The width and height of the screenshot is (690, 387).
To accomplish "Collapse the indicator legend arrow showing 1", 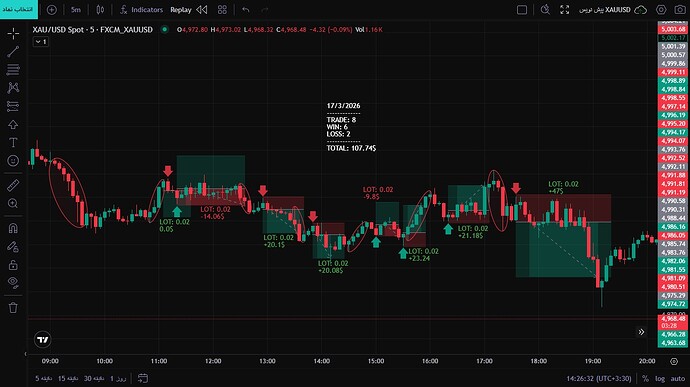I will (40, 42).
